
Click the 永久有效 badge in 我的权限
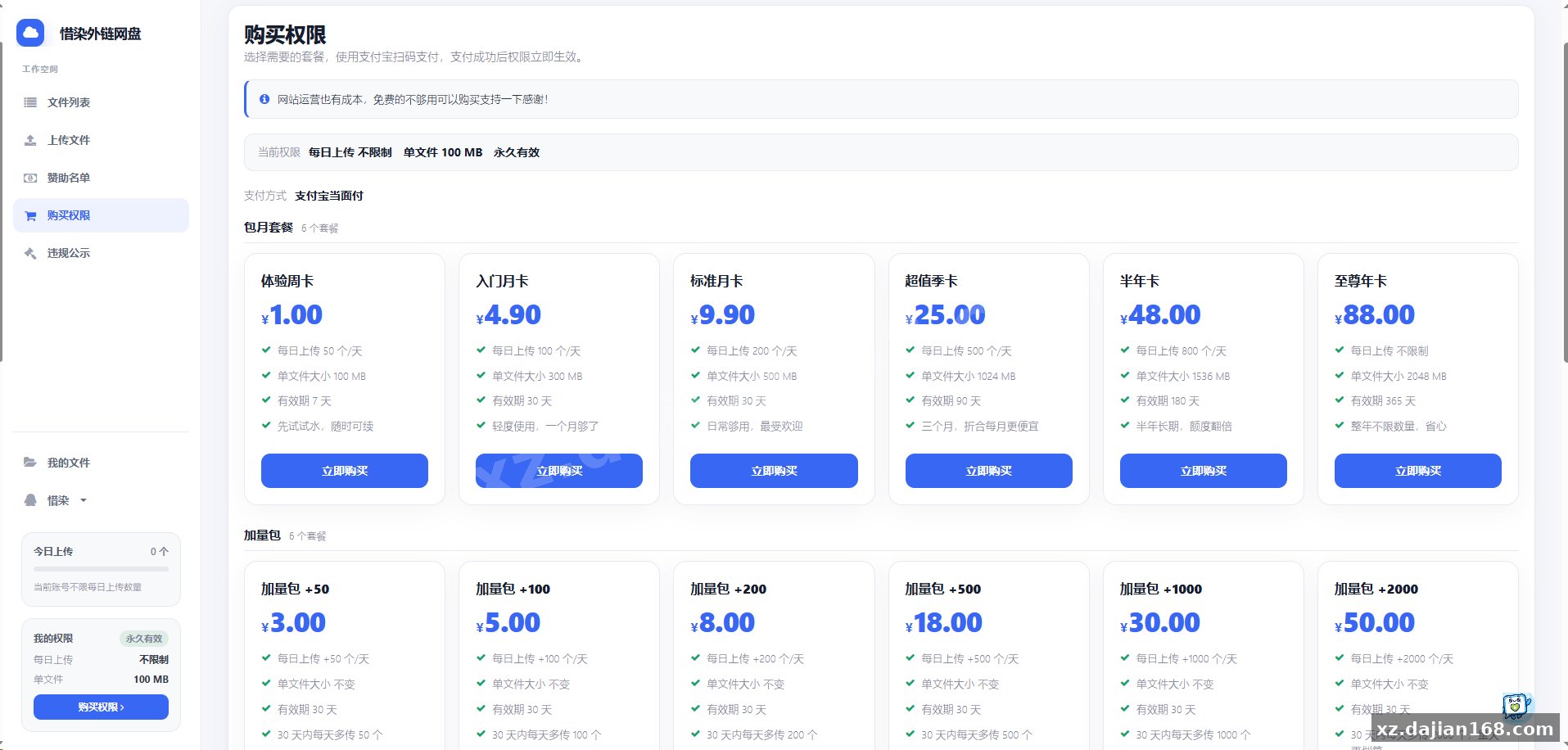click(x=144, y=639)
